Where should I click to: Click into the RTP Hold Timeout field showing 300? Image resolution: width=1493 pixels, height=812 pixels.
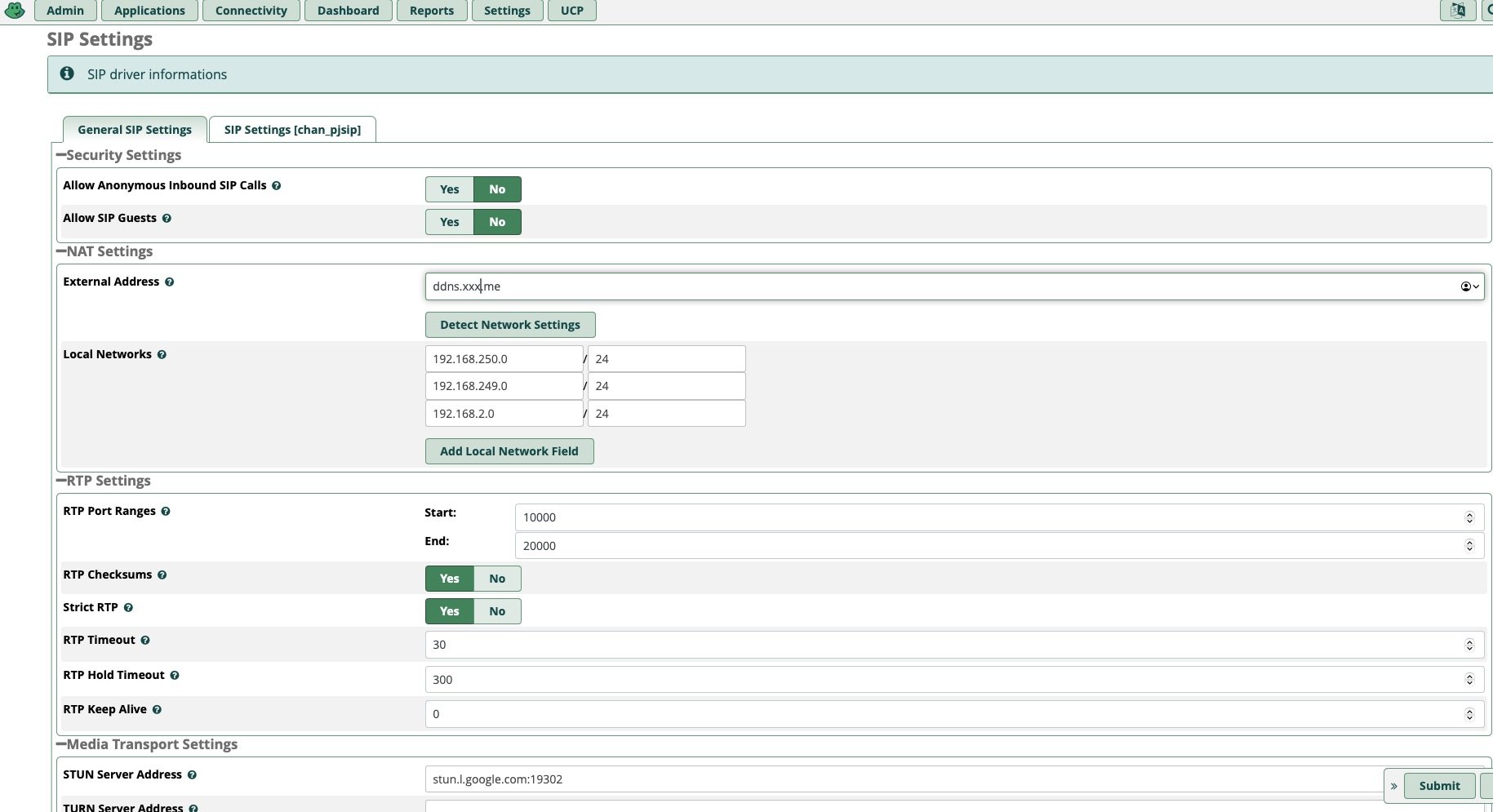pyautogui.click(x=954, y=680)
